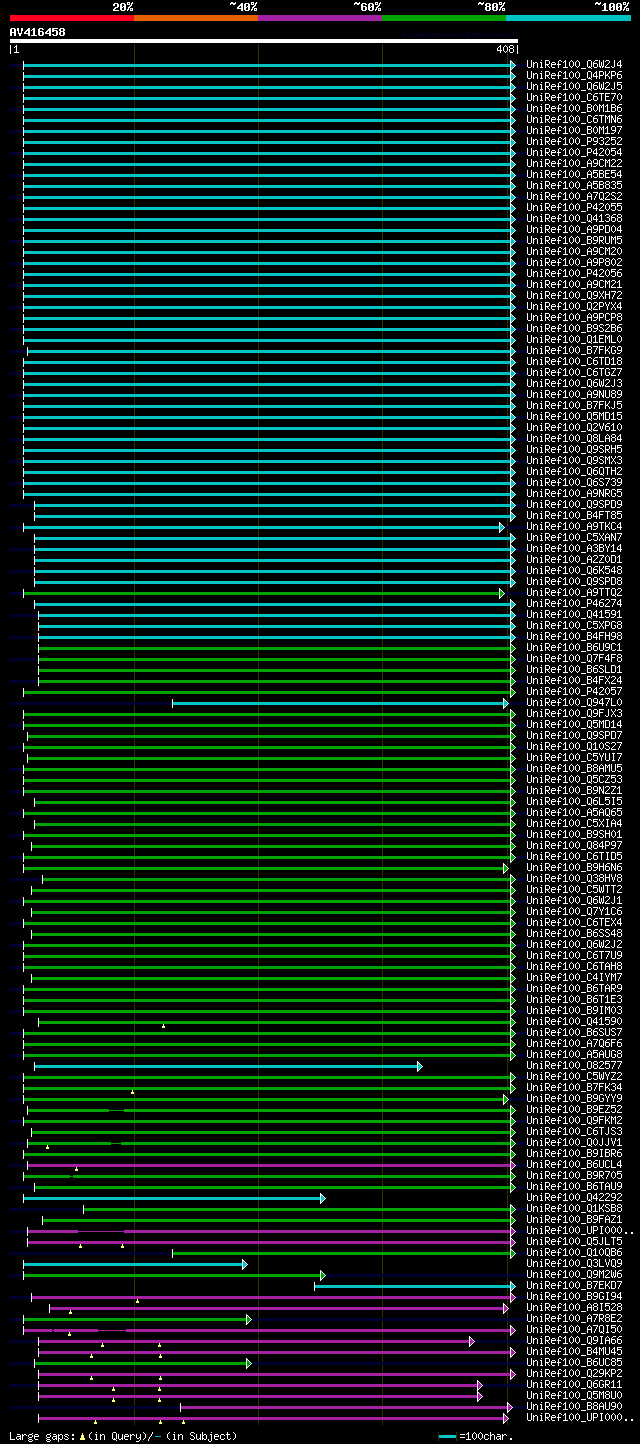Select hit label UniRef100_Q5JLT5

574,1242
